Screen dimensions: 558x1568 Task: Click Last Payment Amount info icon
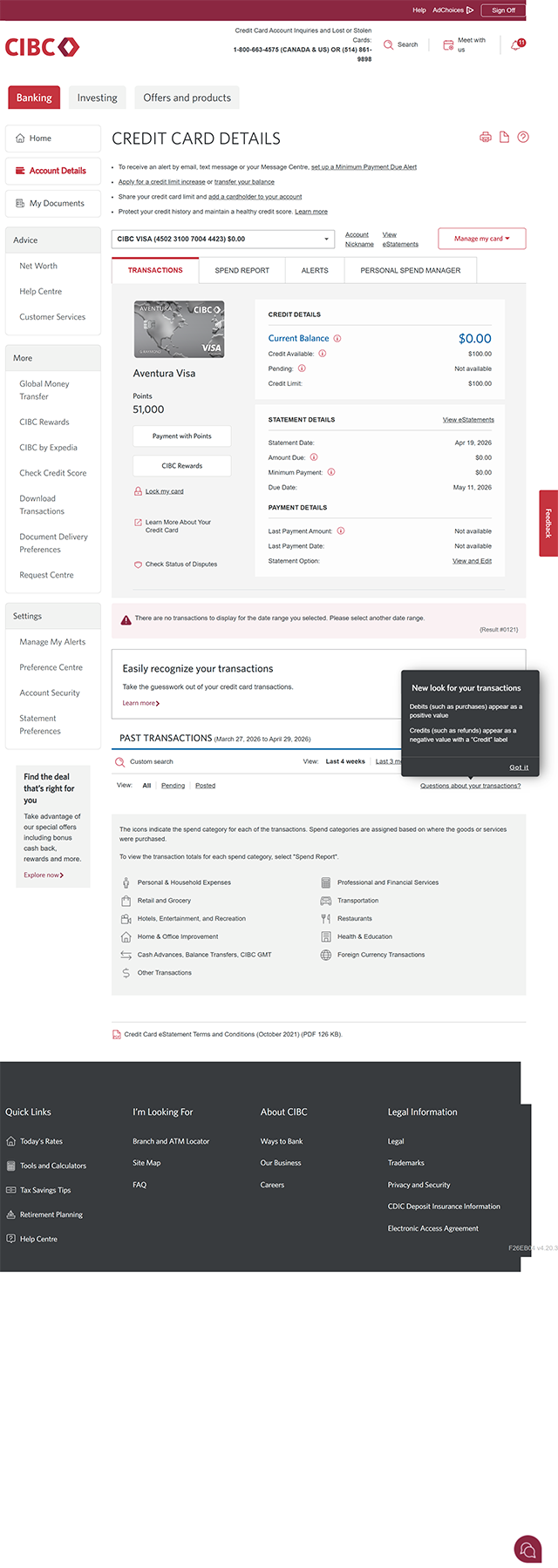point(341,531)
